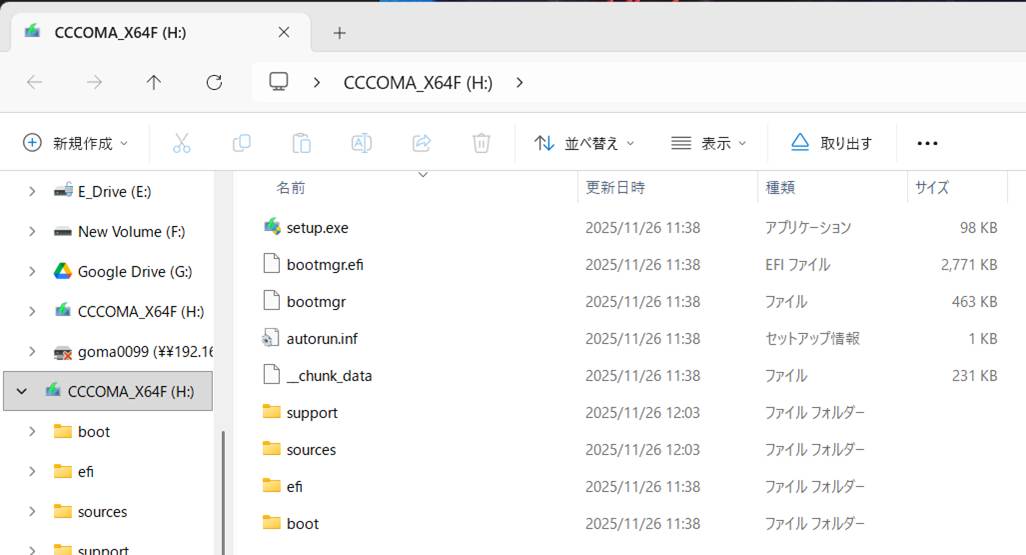
Task: Select the setup.exe file
Action: coord(317,228)
